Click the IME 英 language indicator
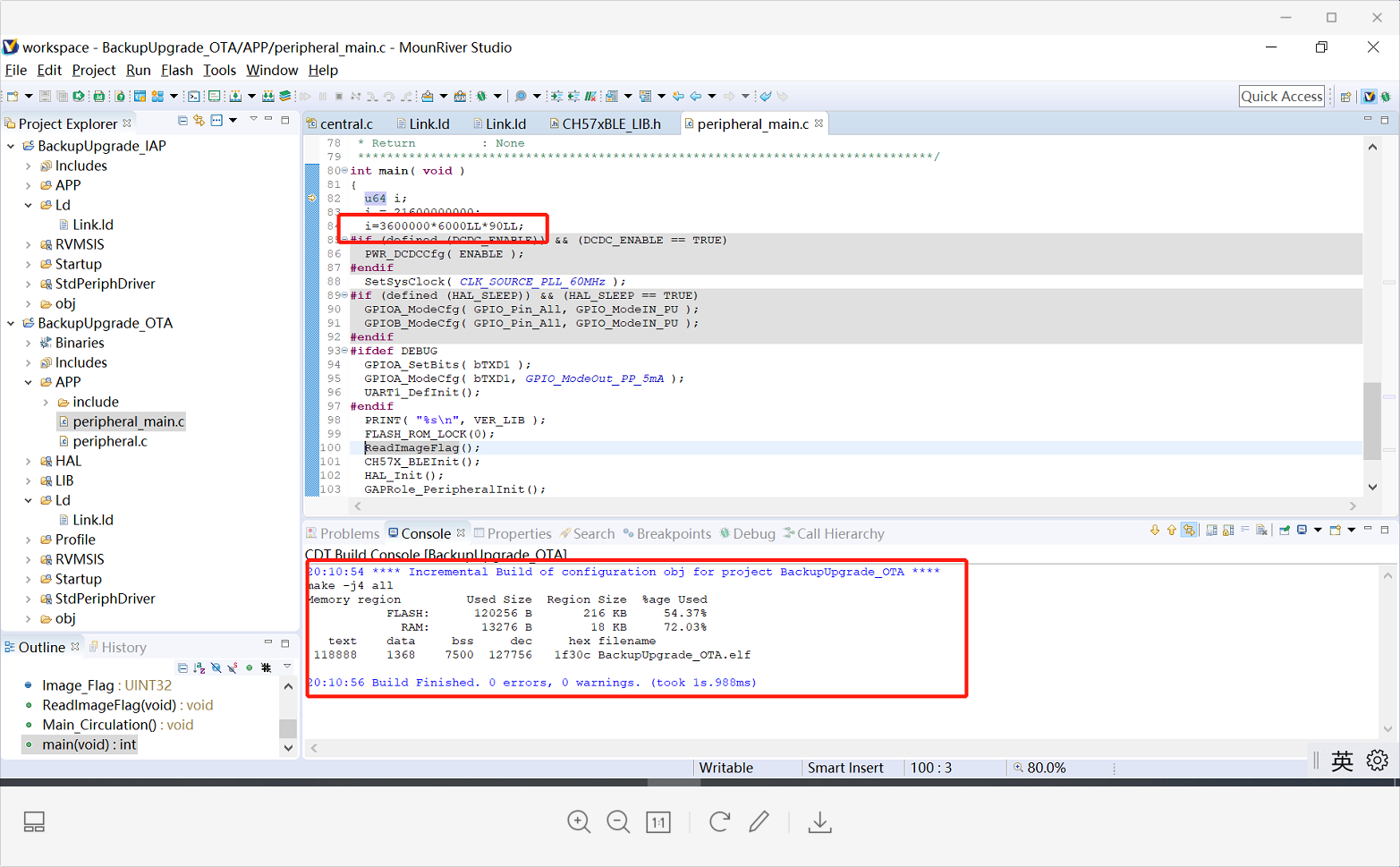 point(1342,761)
